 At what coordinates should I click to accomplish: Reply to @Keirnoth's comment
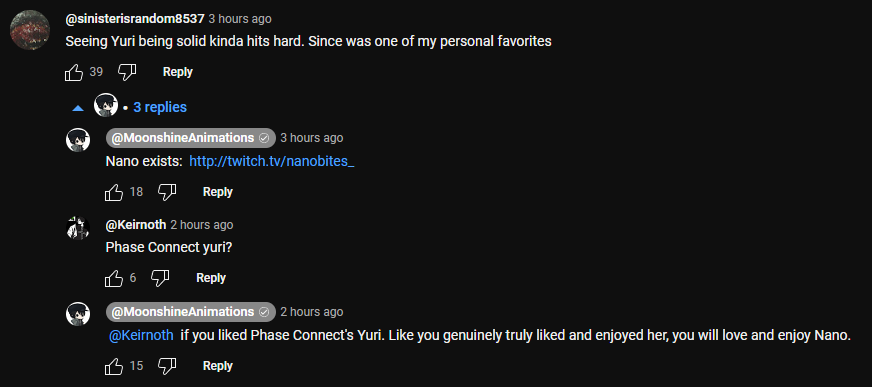coord(211,277)
